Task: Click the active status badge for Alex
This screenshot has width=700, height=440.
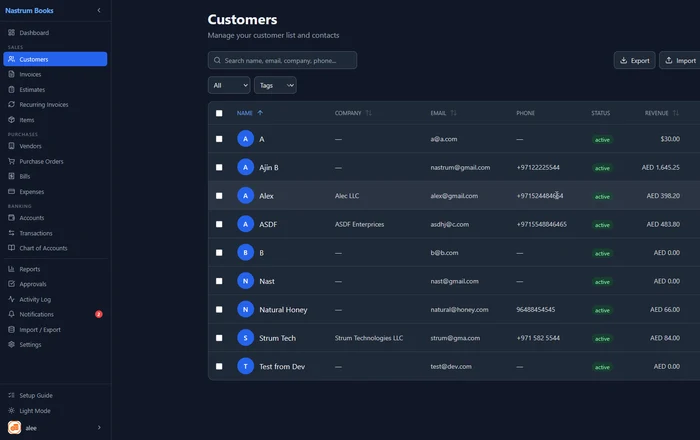Action: pos(602,196)
